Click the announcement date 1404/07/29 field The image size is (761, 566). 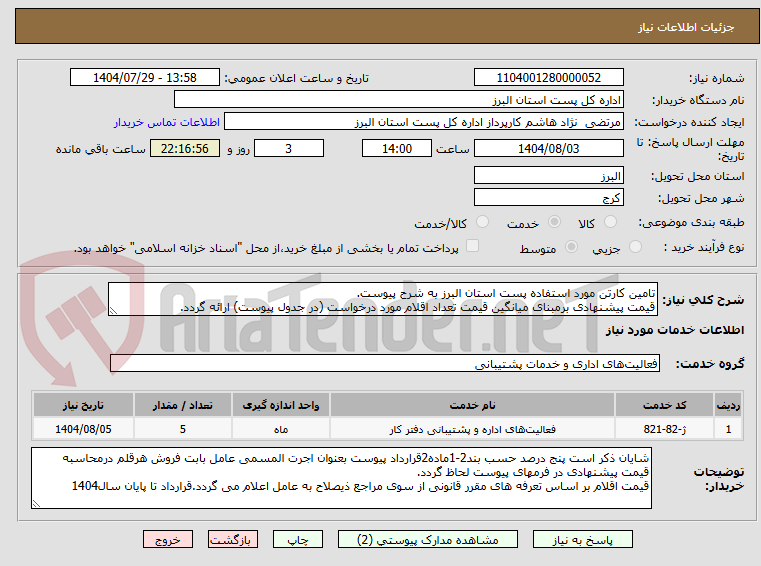click(x=145, y=78)
